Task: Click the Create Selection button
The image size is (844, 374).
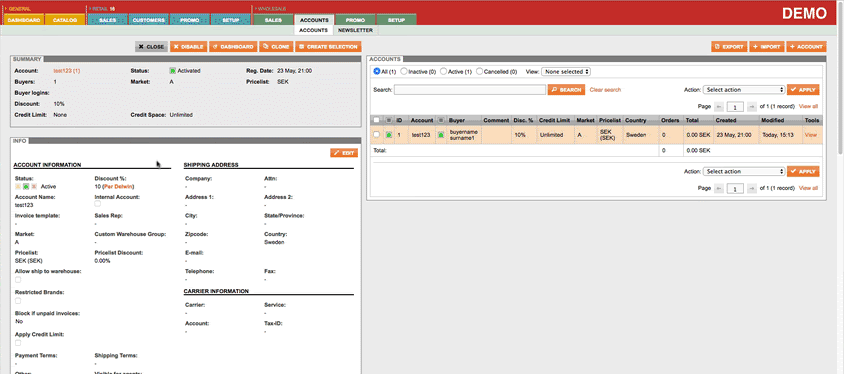Action: pyautogui.click(x=327, y=47)
